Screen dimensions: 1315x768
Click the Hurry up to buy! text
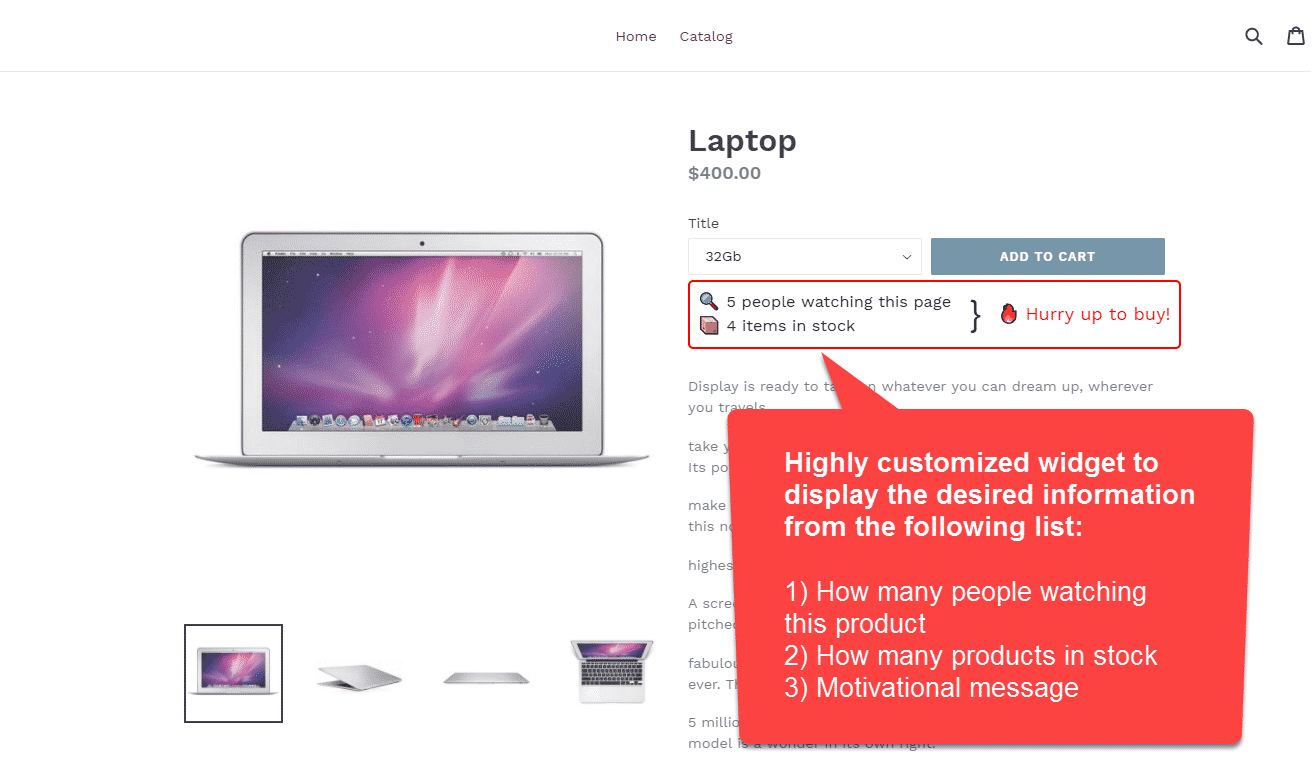(x=1098, y=314)
